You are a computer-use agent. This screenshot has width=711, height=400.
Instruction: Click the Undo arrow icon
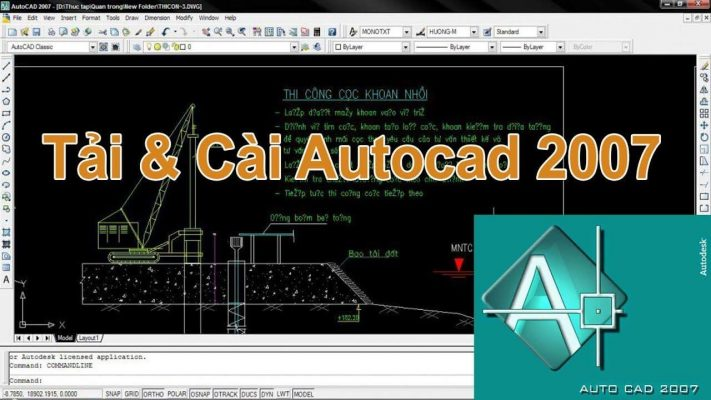click(x=166, y=32)
